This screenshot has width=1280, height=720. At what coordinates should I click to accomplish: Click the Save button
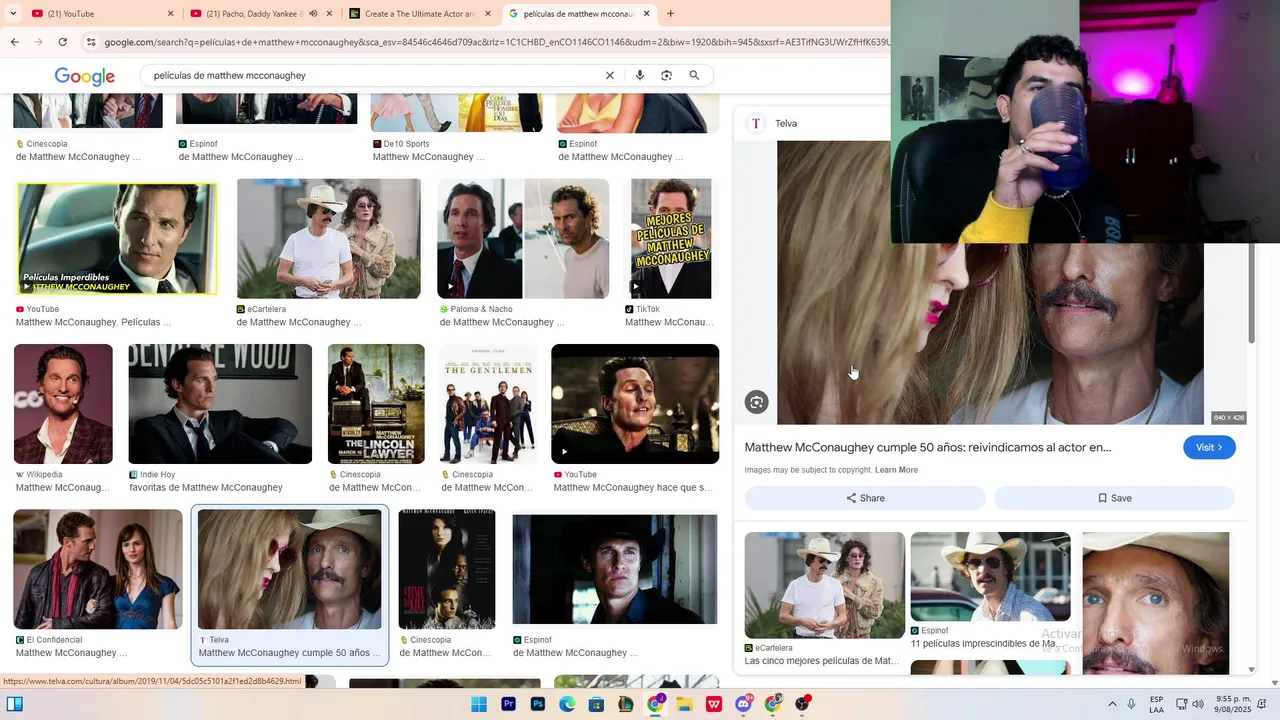pos(1114,498)
